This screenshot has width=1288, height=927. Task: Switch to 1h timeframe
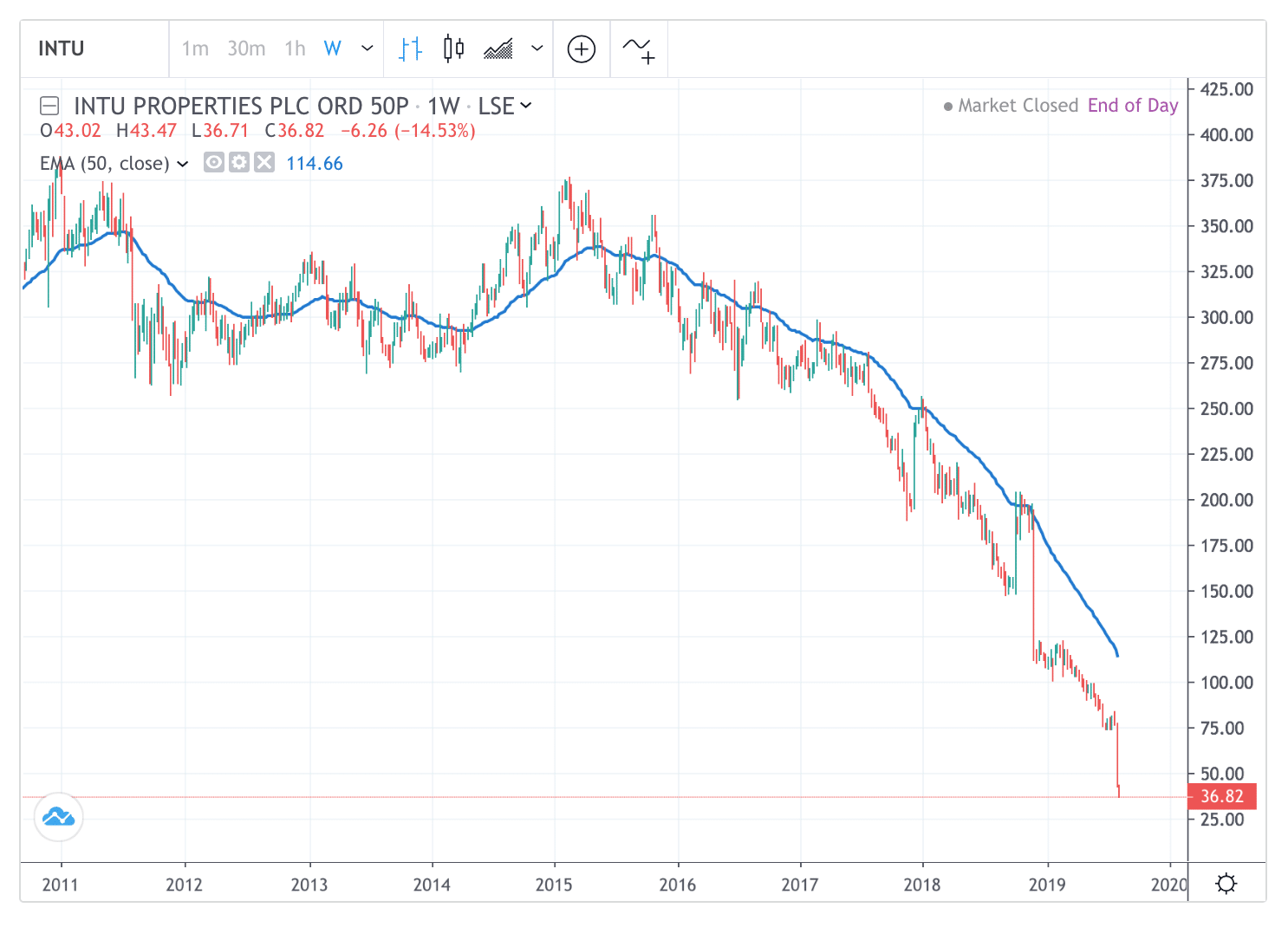(295, 49)
